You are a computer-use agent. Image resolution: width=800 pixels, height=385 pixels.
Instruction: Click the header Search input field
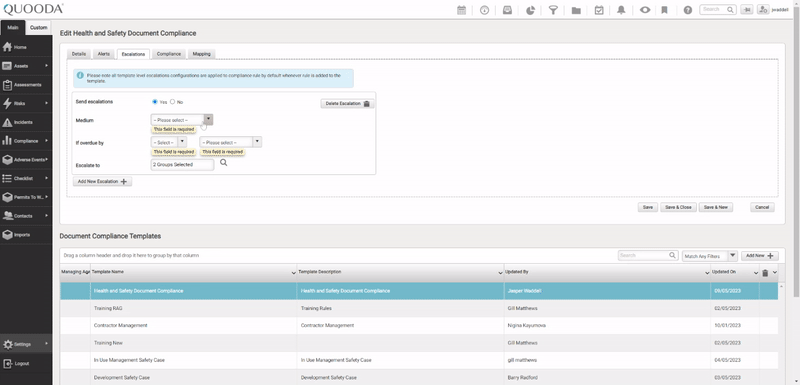tap(718, 9)
